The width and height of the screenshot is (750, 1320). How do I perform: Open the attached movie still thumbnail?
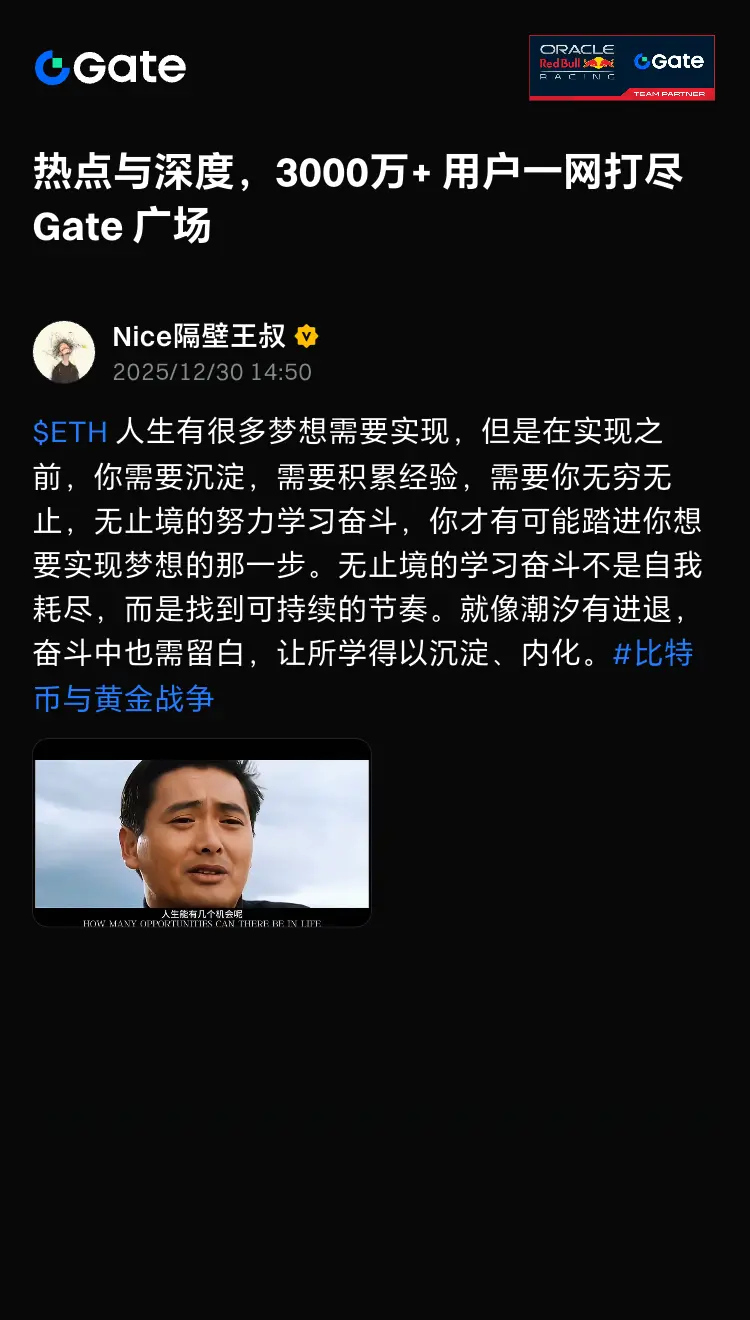(x=202, y=833)
